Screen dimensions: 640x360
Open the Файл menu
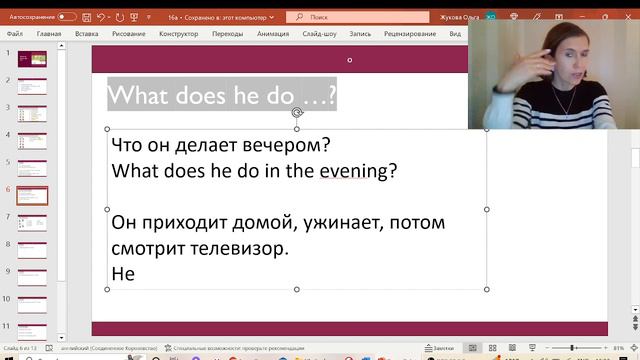pyautogui.click(x=15, y=34)
